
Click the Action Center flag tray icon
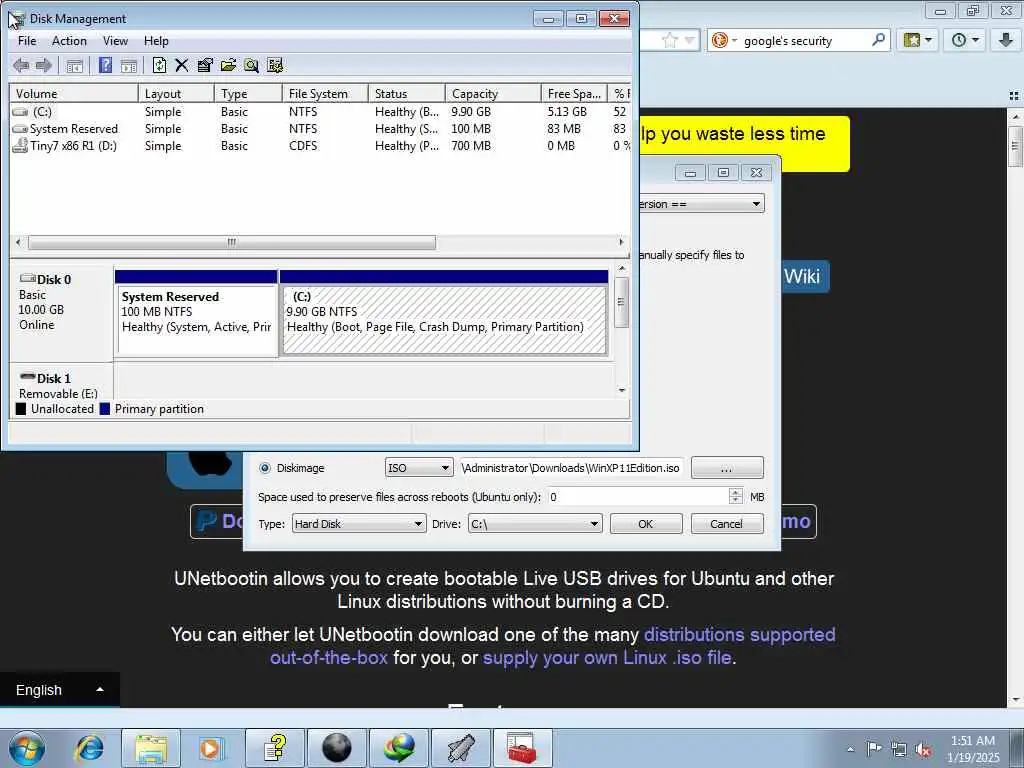coord(874,749)
